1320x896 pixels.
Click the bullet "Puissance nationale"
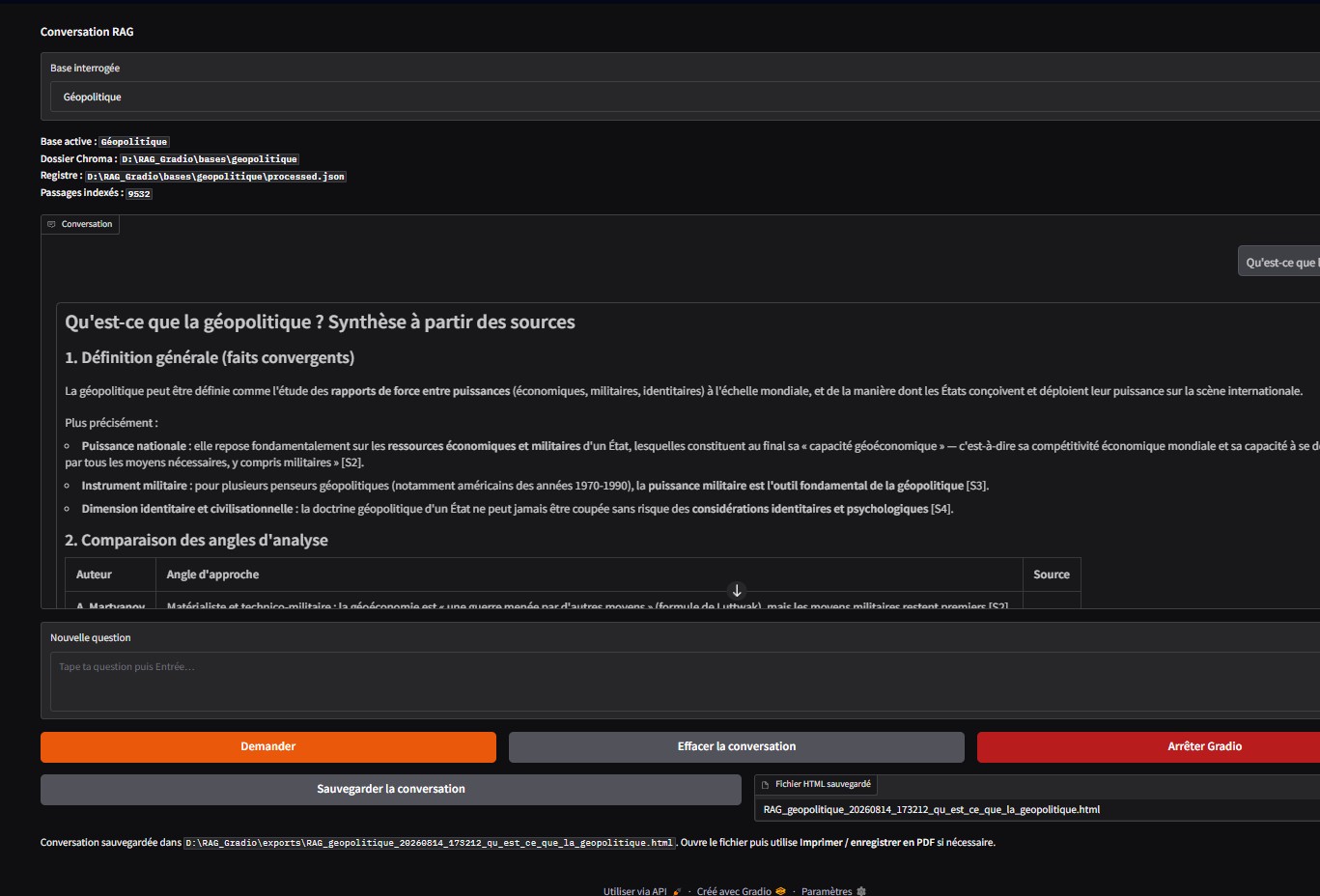[x=134, y=446]
